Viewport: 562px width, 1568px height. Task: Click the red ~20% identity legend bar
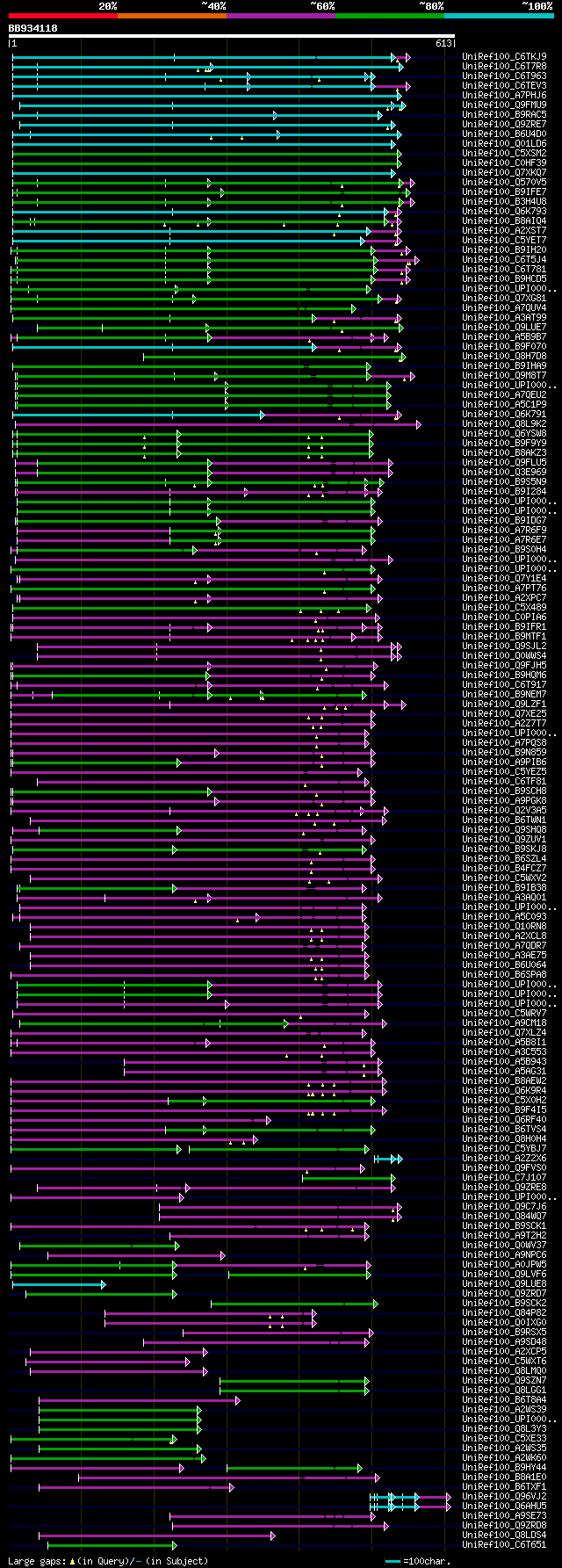[x=63, y=16]
